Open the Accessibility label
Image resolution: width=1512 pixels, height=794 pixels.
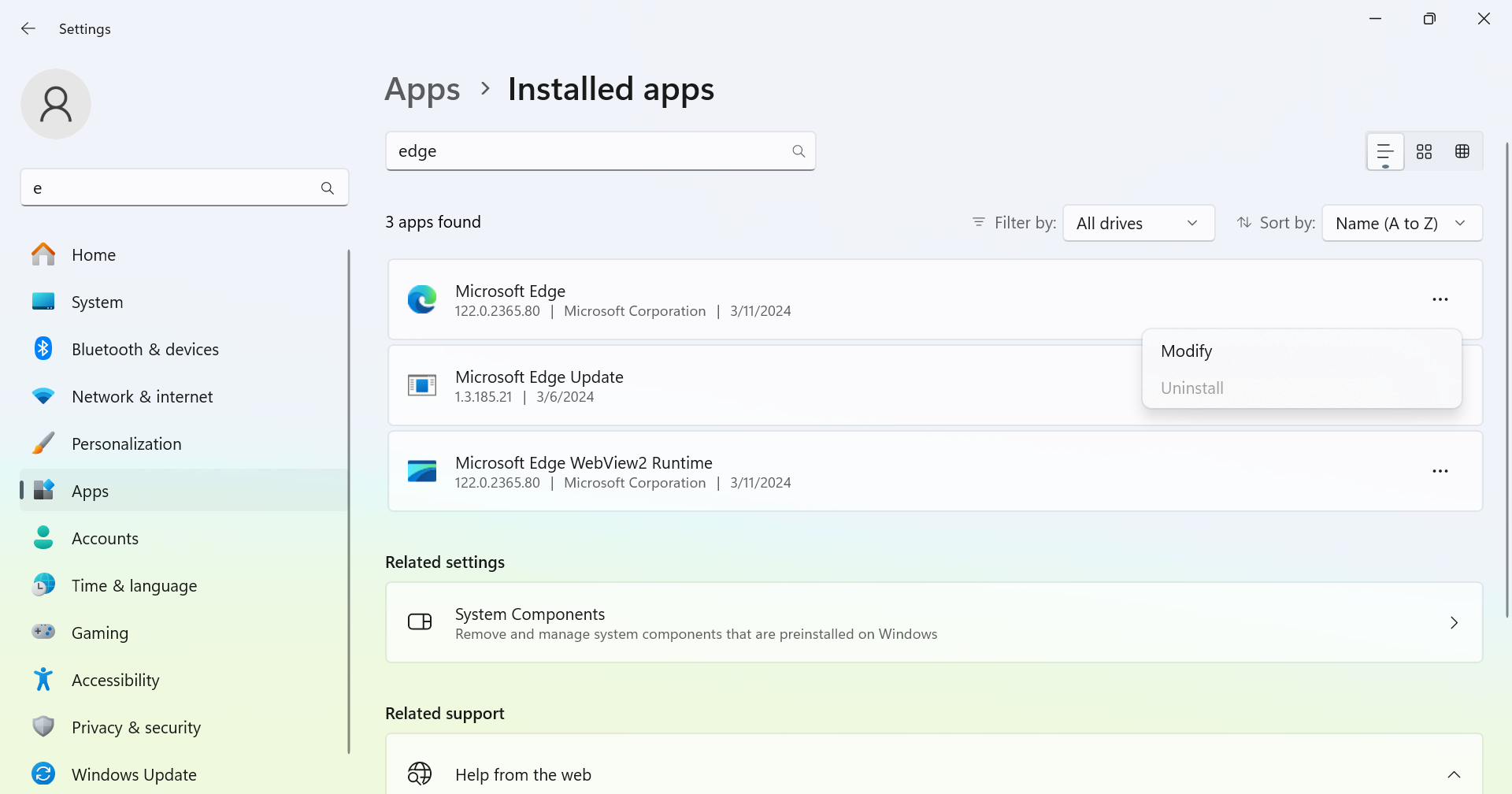pos(115,681)
